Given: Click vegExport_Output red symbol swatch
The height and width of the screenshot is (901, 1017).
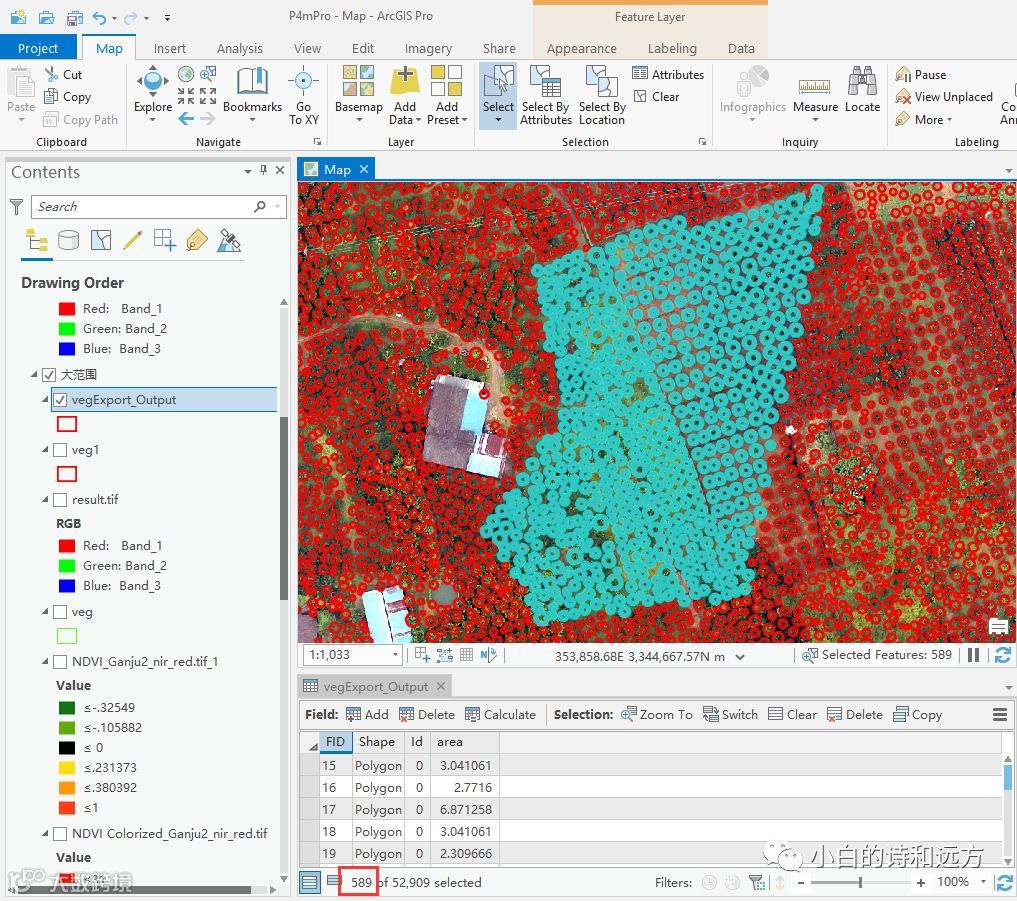Looking at the screenshot, I should point(67,424).
